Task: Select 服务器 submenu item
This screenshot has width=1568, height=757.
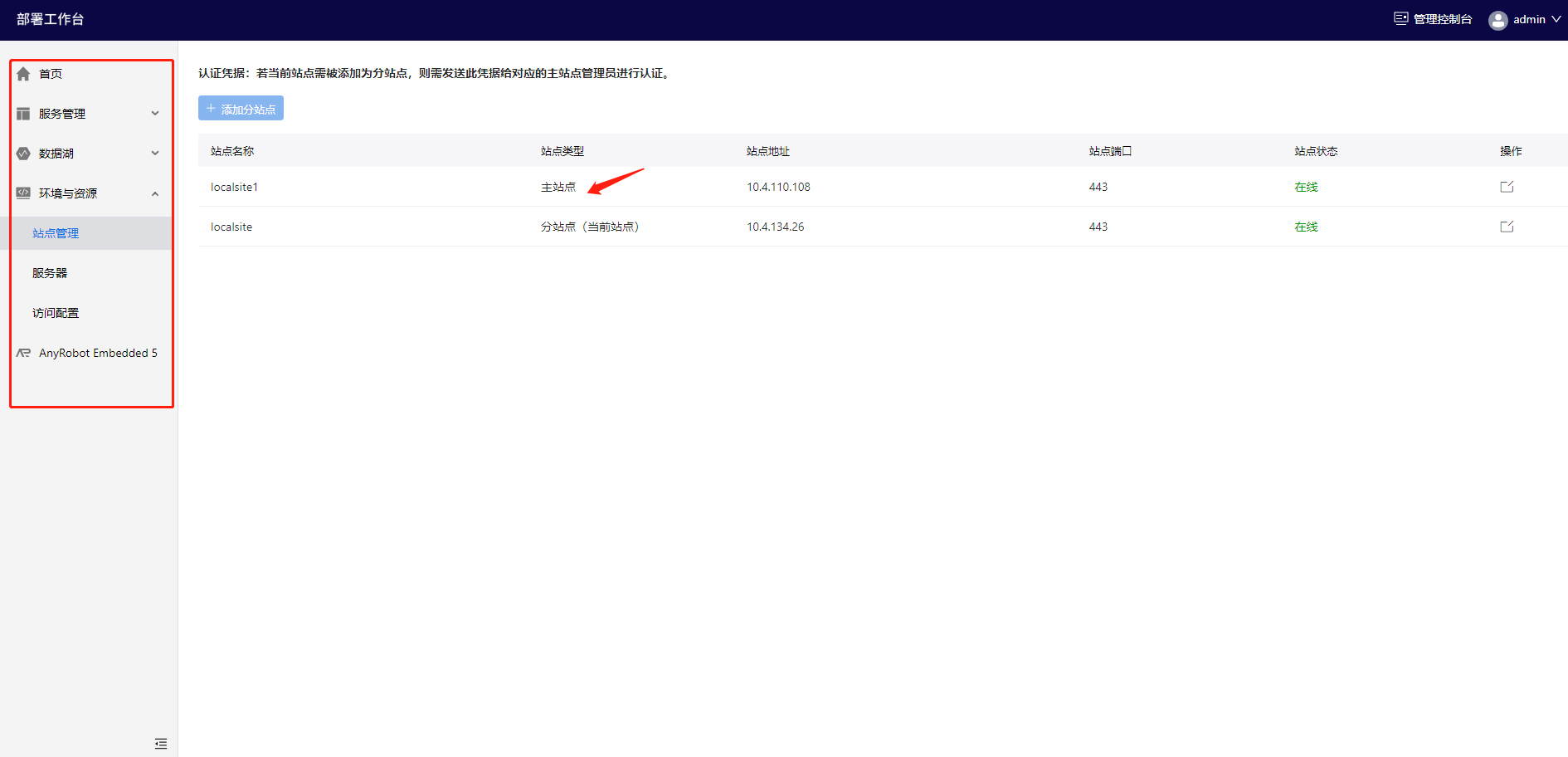Action: (x=50, y=273)
